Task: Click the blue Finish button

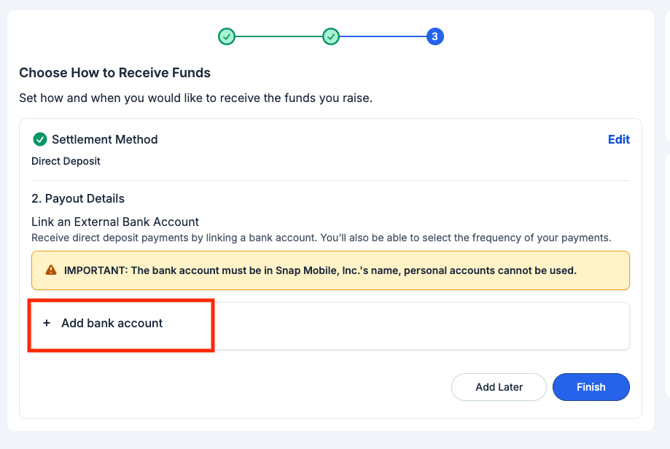Action: coord(591,387)
